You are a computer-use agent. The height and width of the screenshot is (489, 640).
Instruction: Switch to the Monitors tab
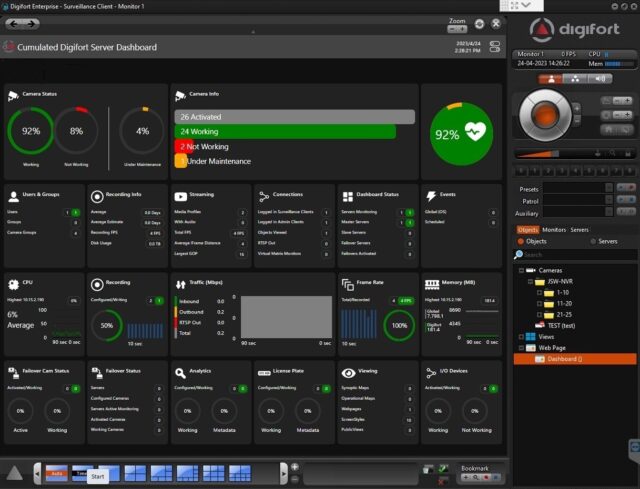pyautogui.click(x=553, y=230)
